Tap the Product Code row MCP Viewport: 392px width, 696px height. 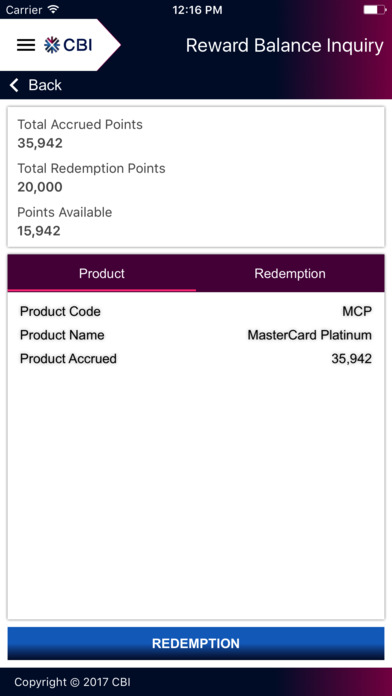pyautogui.click(x=196, y=312)
